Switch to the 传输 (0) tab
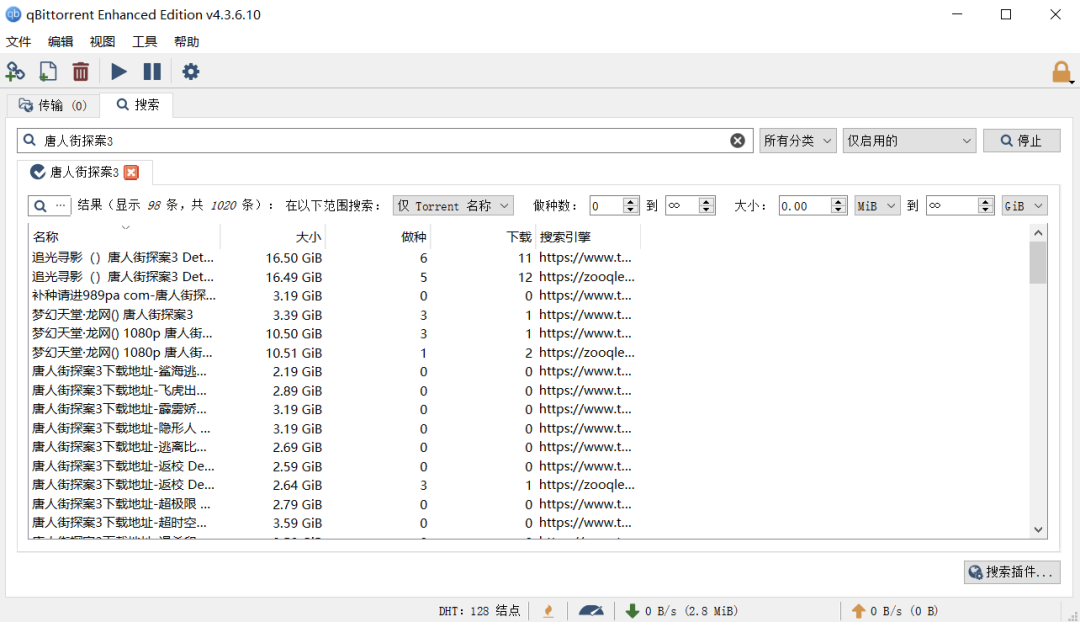This screenshot has width=1080, height=622. pos(53,105)
